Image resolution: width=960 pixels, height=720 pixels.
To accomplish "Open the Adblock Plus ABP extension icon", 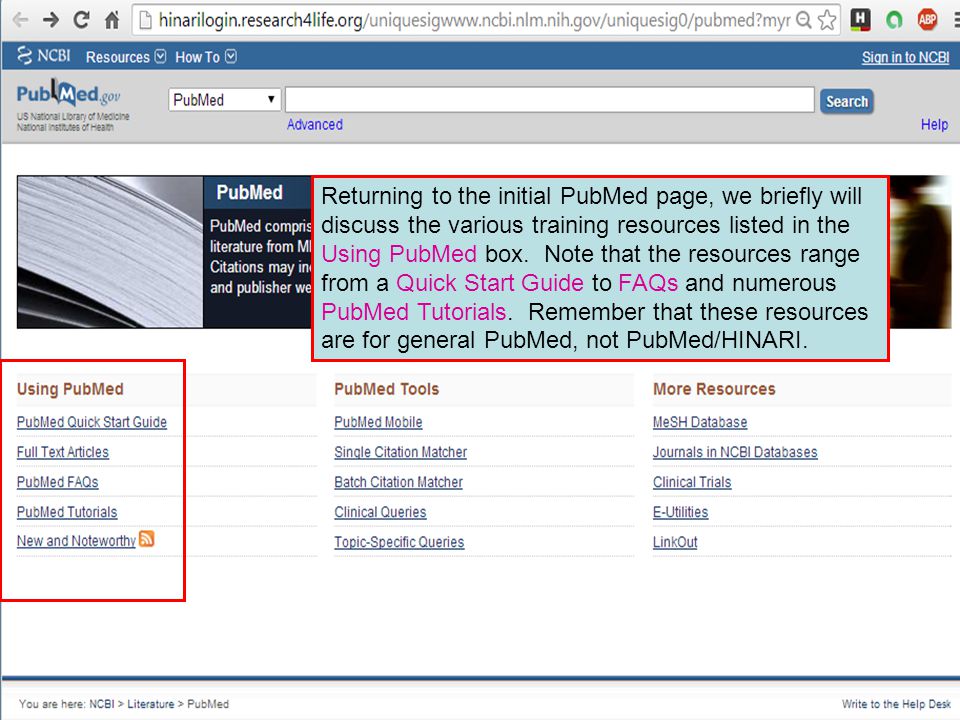I will pos(927,20).
